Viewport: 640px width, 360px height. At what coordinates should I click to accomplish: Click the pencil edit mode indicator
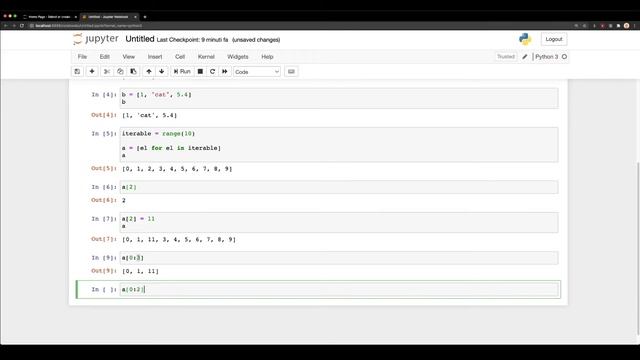coord(525,57)
